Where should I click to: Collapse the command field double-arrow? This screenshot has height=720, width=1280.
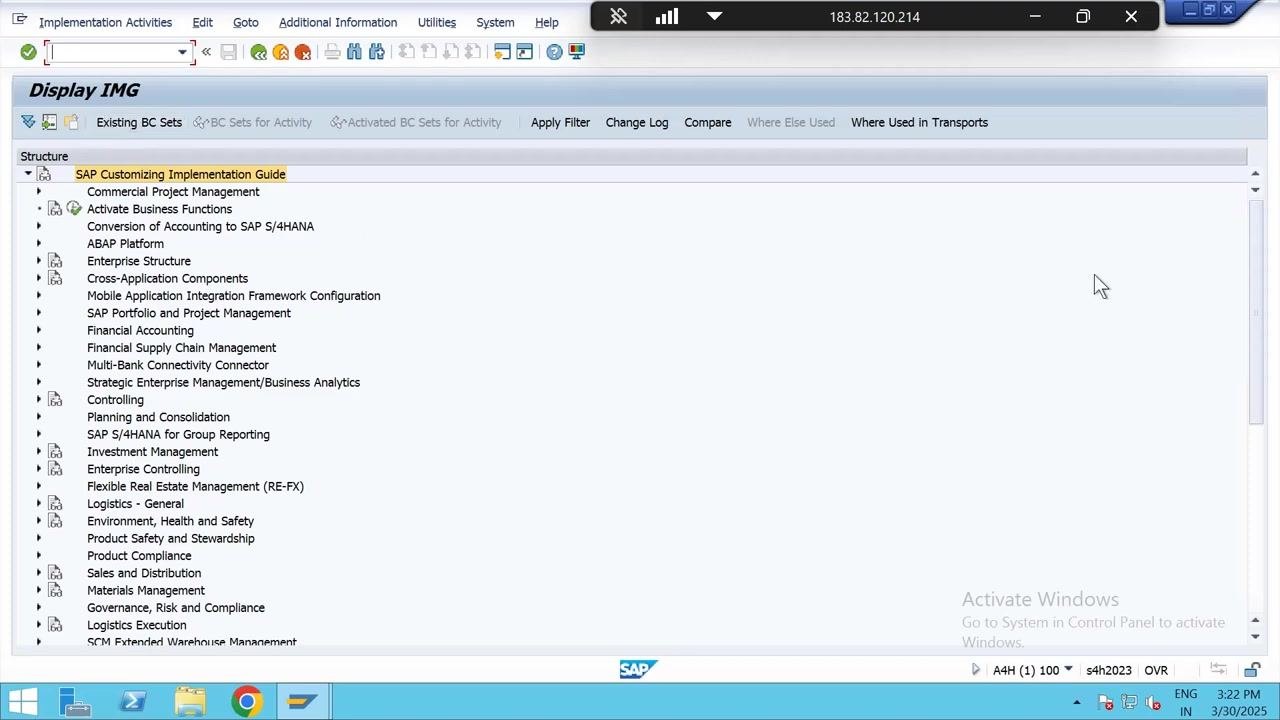click(206, 52)
